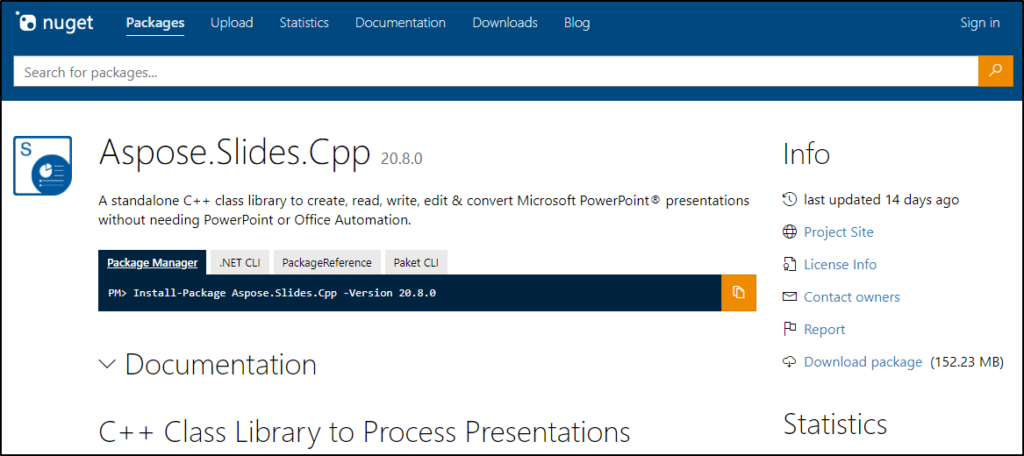Select the Package Manager tab

[x=152, y=263]
